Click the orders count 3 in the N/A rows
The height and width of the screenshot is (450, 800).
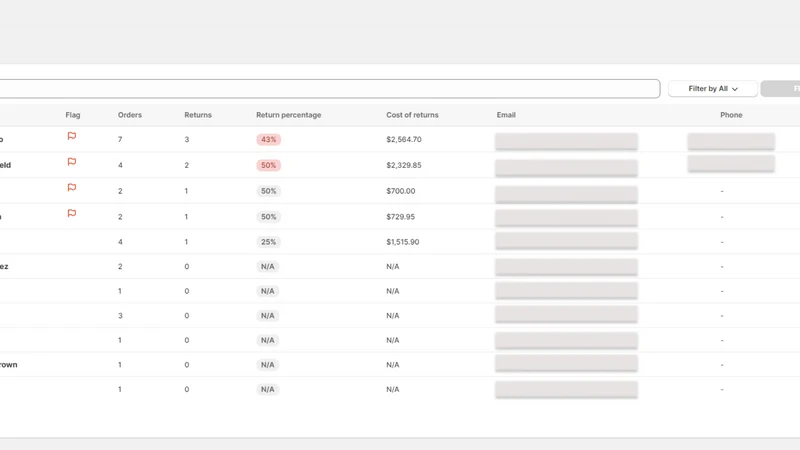[x=120, y=316]
